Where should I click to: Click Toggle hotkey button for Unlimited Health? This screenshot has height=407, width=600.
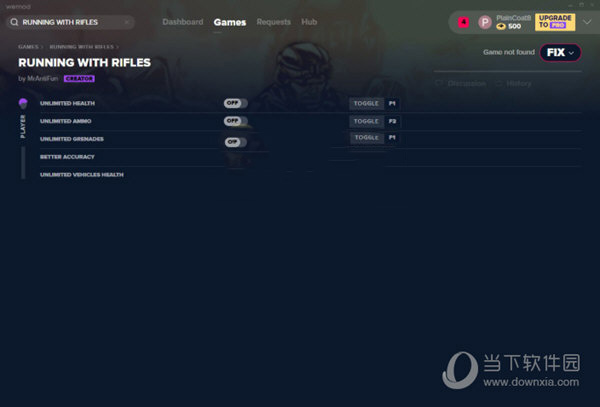pos(366,103)
